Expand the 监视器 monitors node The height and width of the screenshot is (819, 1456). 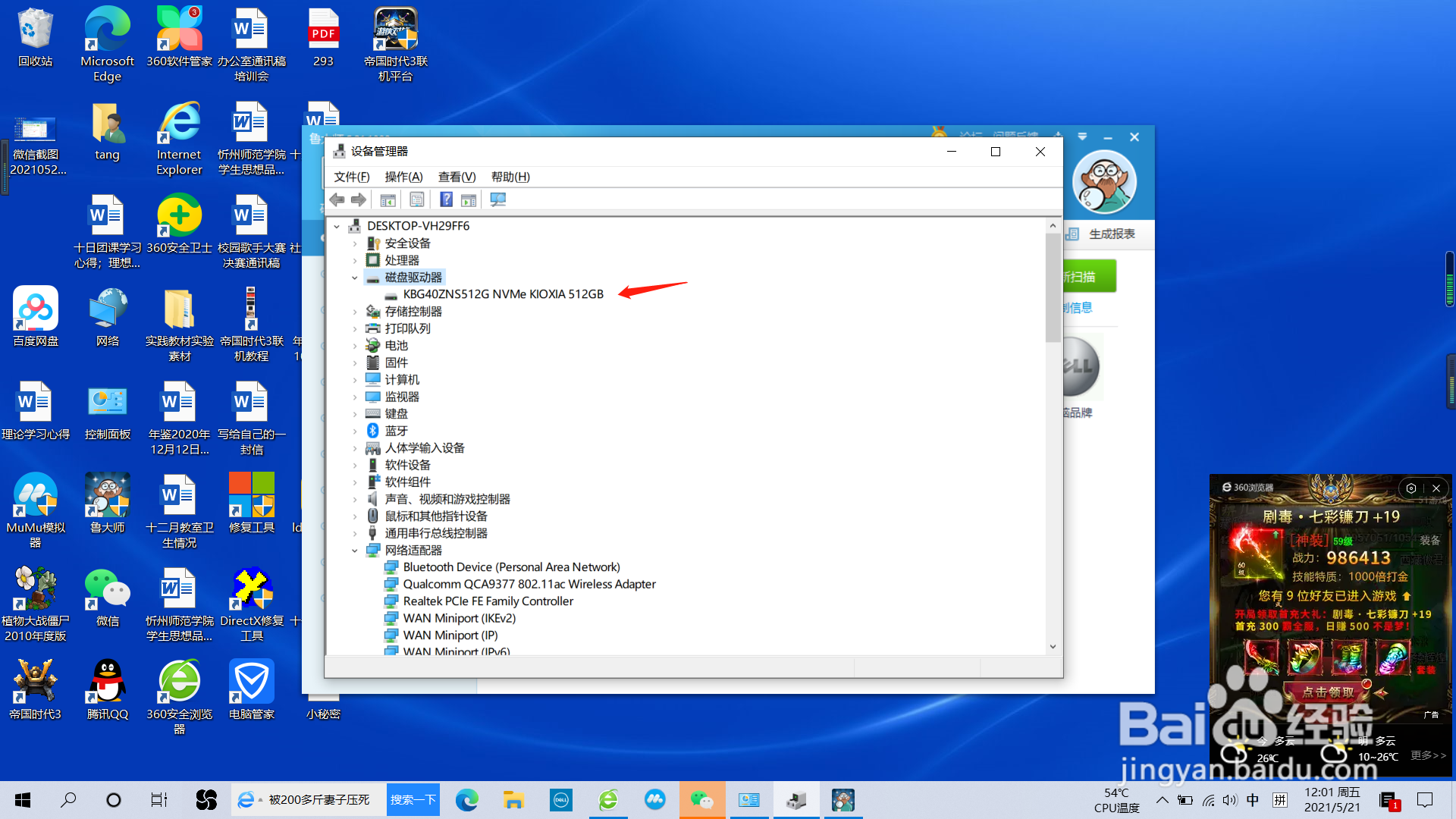(354, 397)
